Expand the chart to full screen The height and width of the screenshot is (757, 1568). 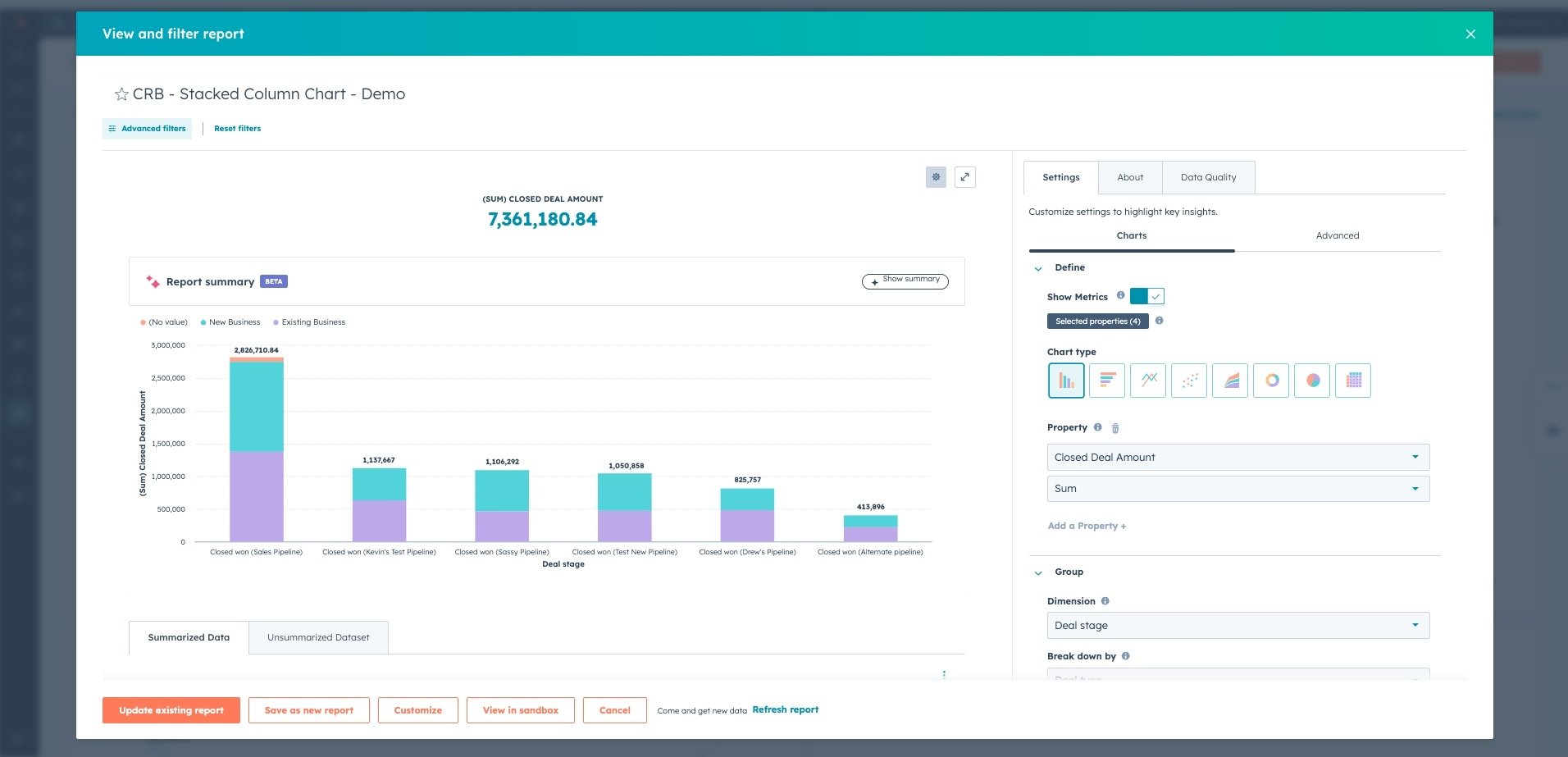pos(965,177)
